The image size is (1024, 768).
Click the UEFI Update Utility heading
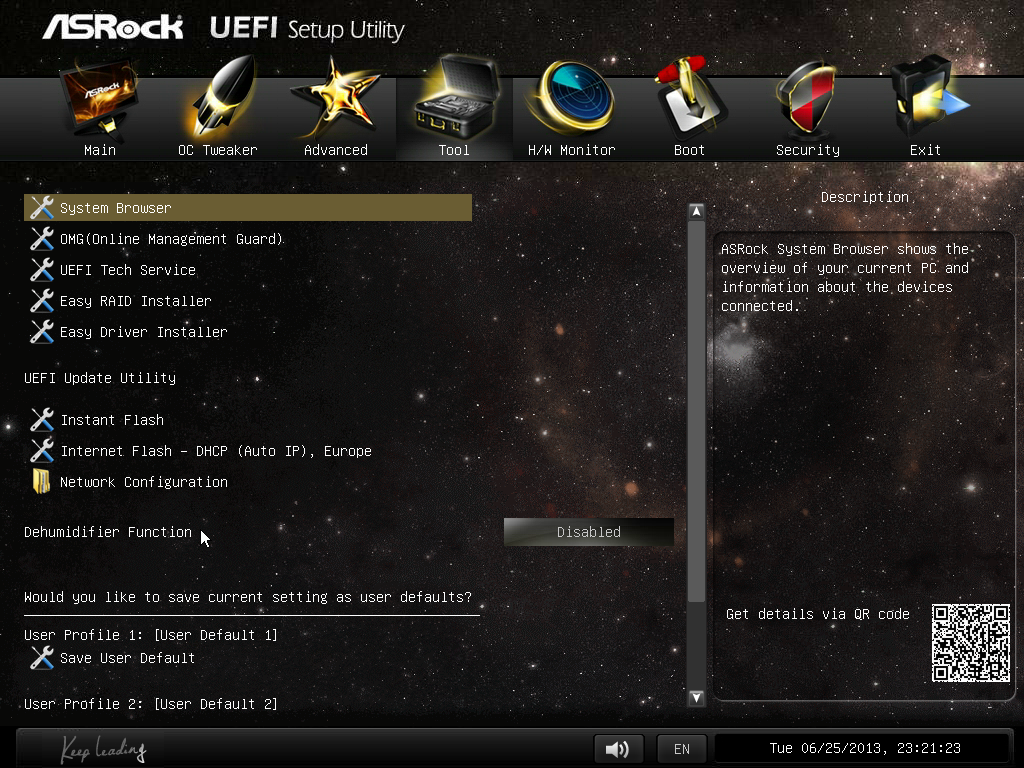100,377
